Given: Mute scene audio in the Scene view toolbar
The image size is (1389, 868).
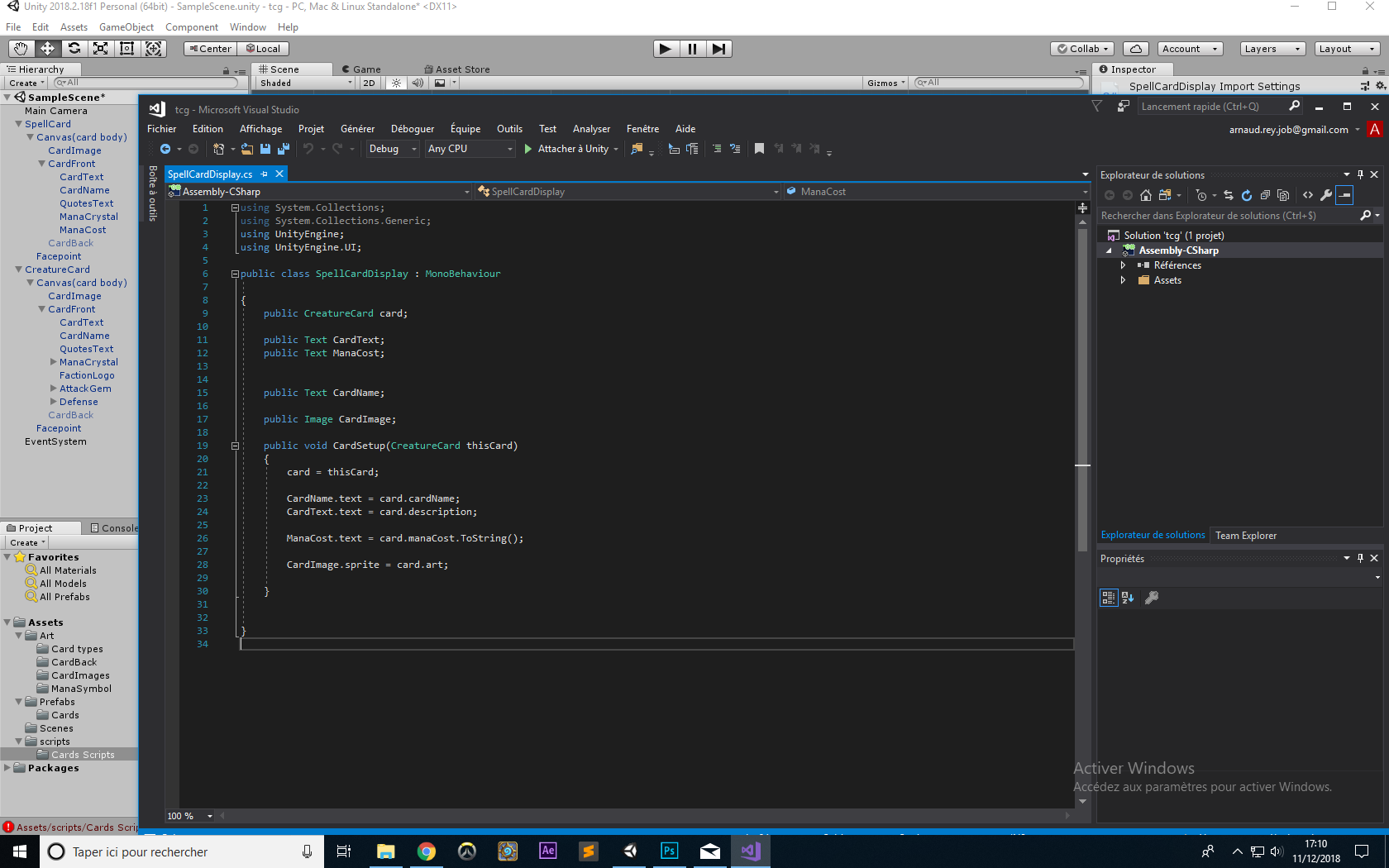Looking at the screenshot, I should tap(418, 83).
